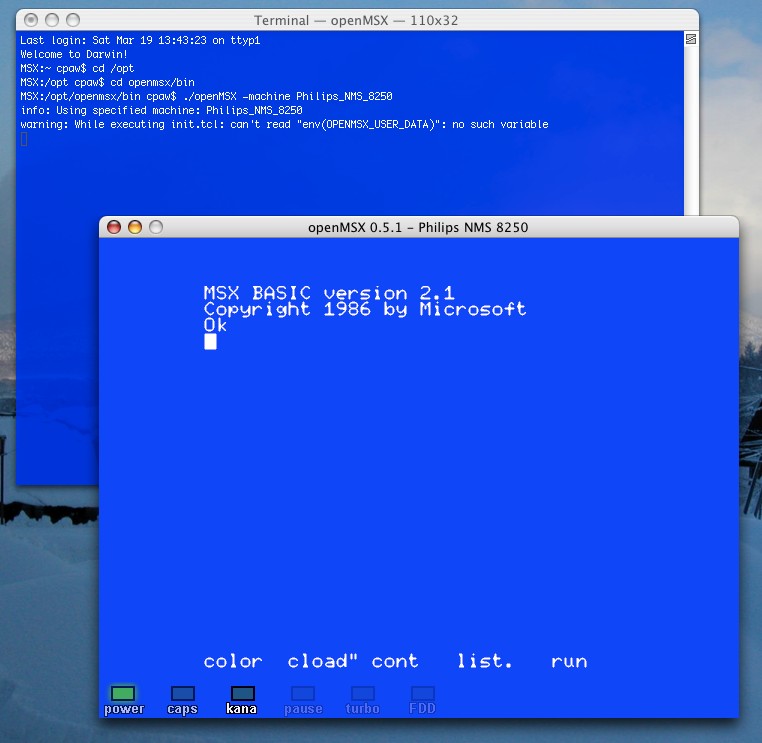Click the green power LED indicator

click(123, 693)
